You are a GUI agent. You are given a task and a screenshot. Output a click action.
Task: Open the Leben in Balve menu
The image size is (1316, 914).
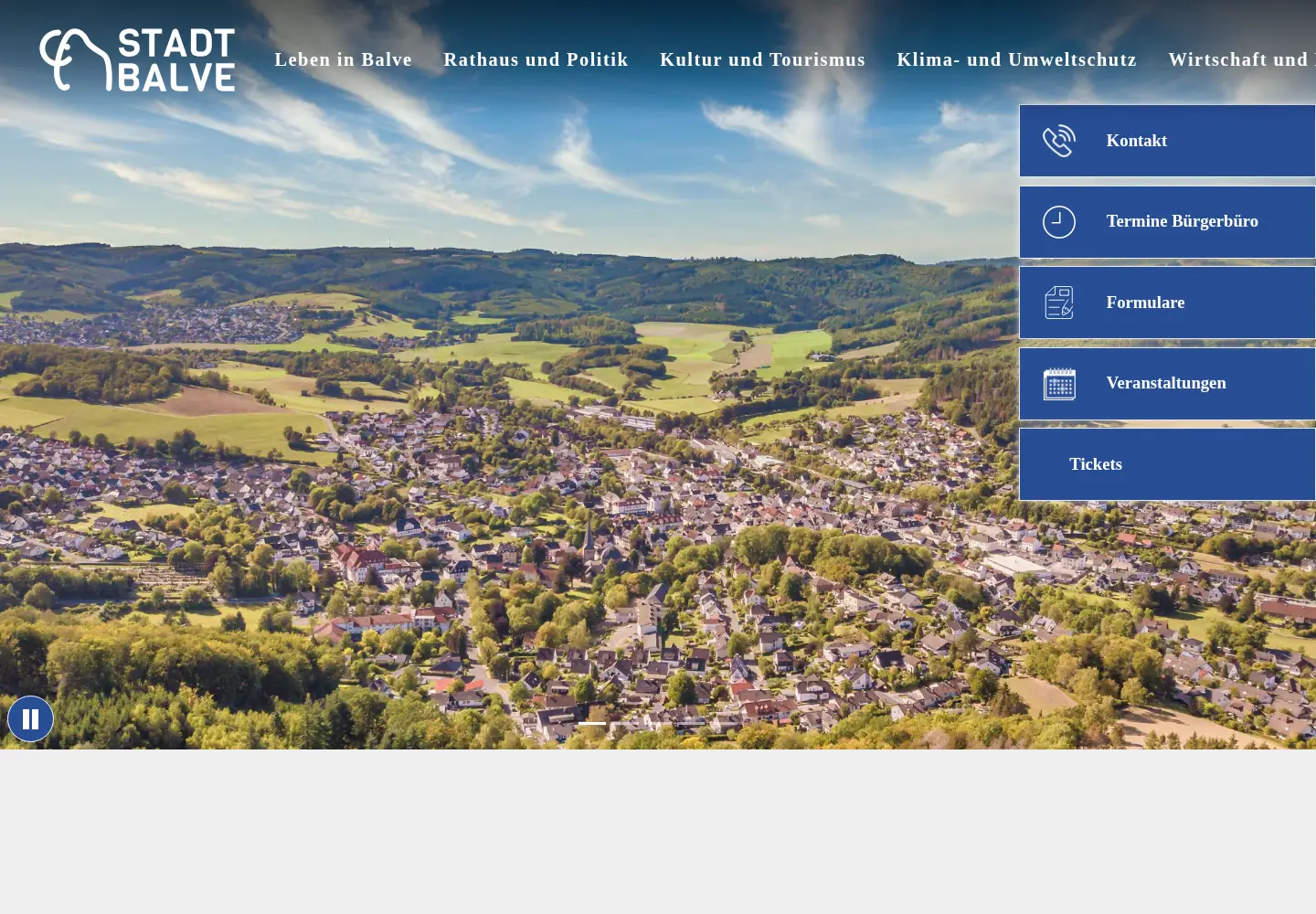point(344,59)
